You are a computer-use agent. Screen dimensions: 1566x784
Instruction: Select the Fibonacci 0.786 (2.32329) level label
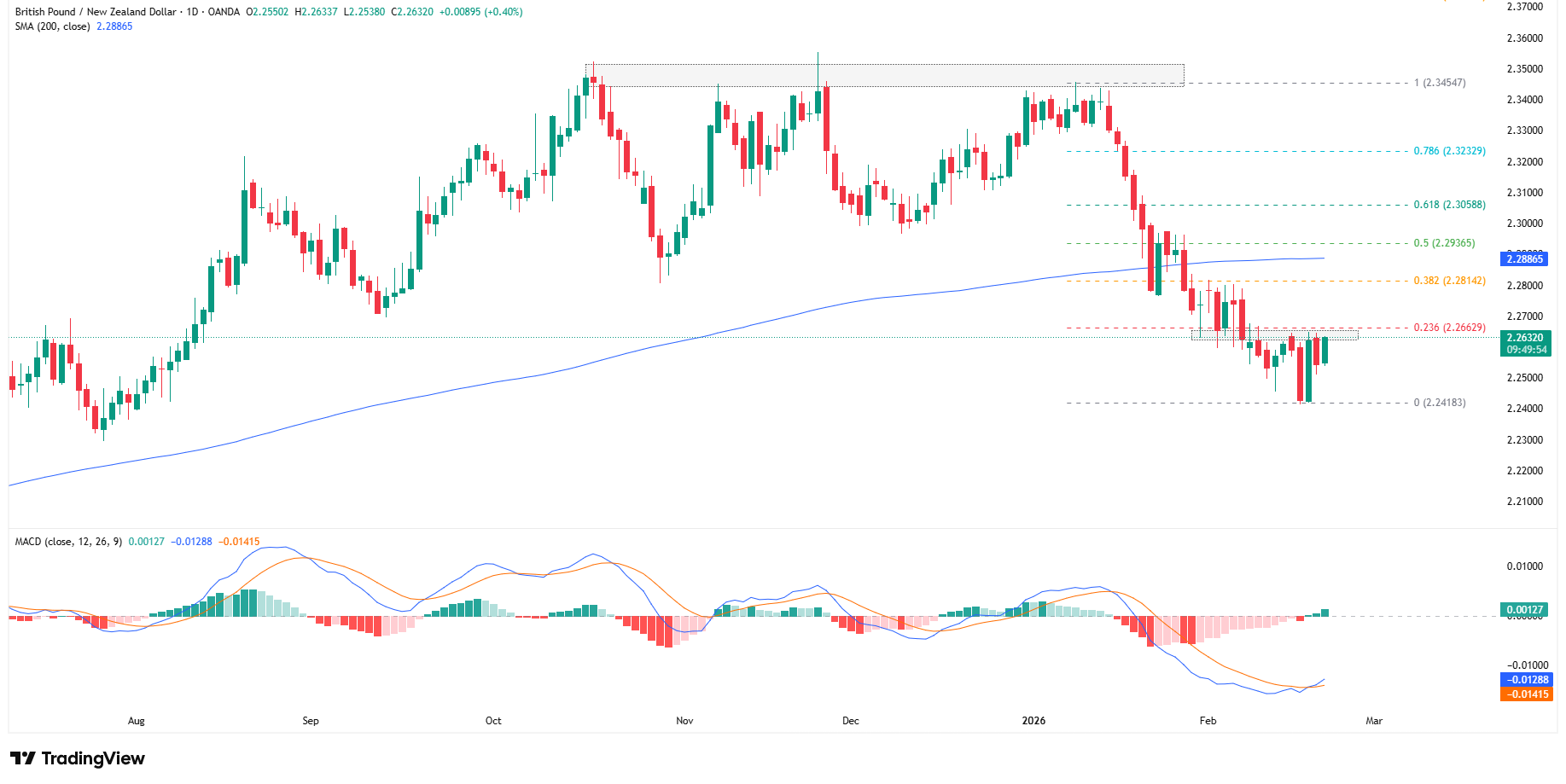click(1449, 151)
